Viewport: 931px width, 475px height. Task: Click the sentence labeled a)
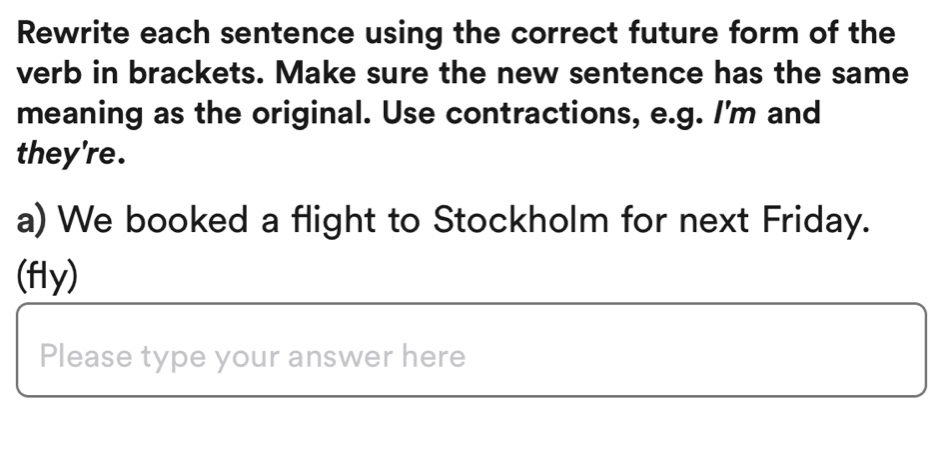click(x=440, y=219)
